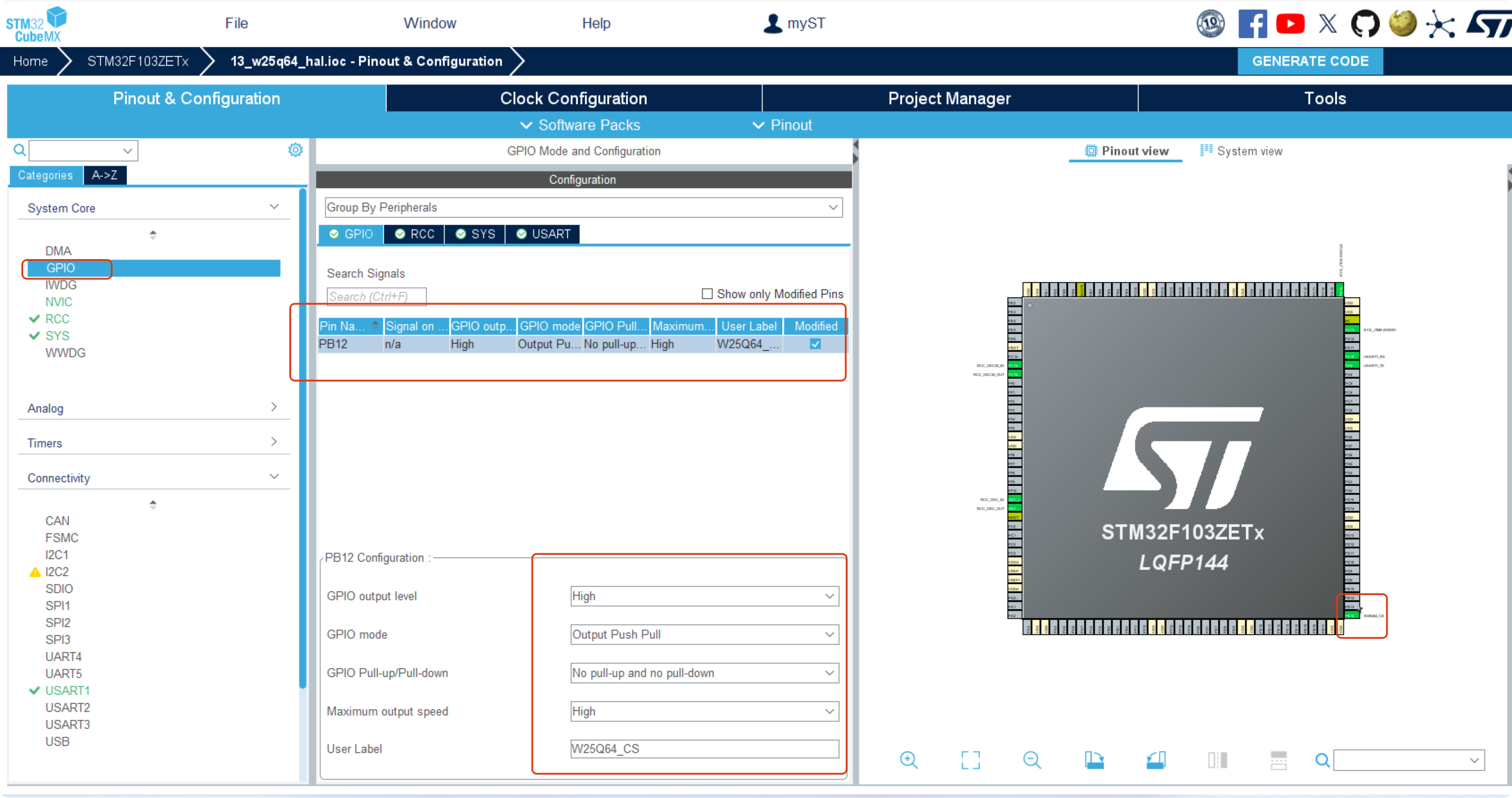Click the zoom in icon below pinout
1512x798 pixels.
908,760
